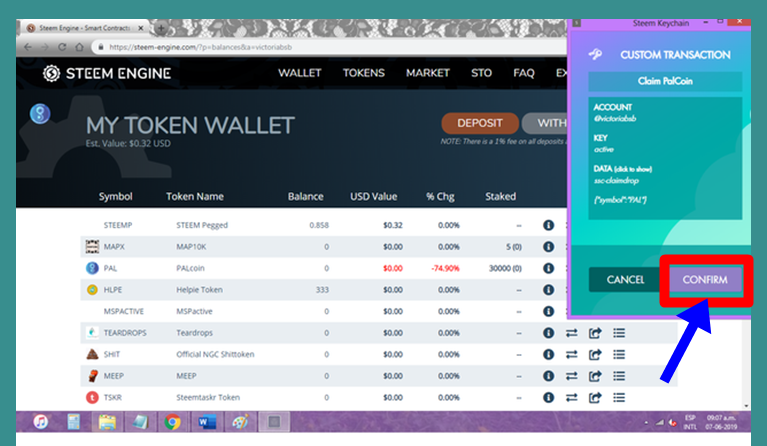Viewport: 767px width, 446px height.
Task: Click the MAPX token icon
Action: (92, 246)
